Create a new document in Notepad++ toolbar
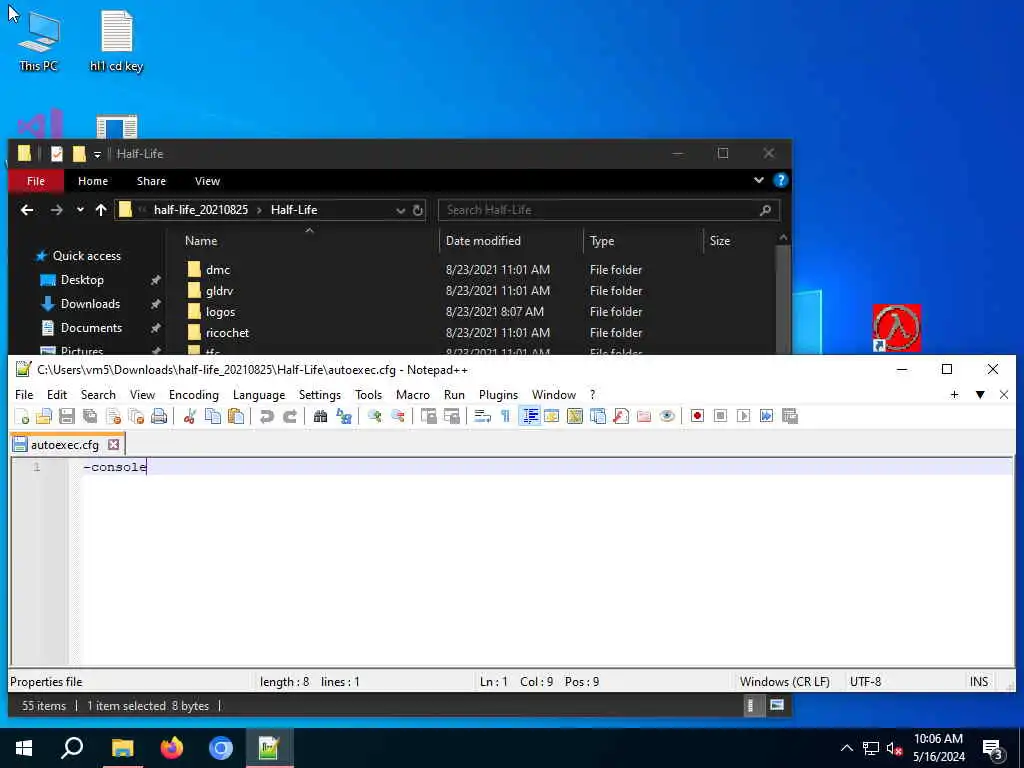Screen dimensions: 1024x768 (x=22, y=416)
